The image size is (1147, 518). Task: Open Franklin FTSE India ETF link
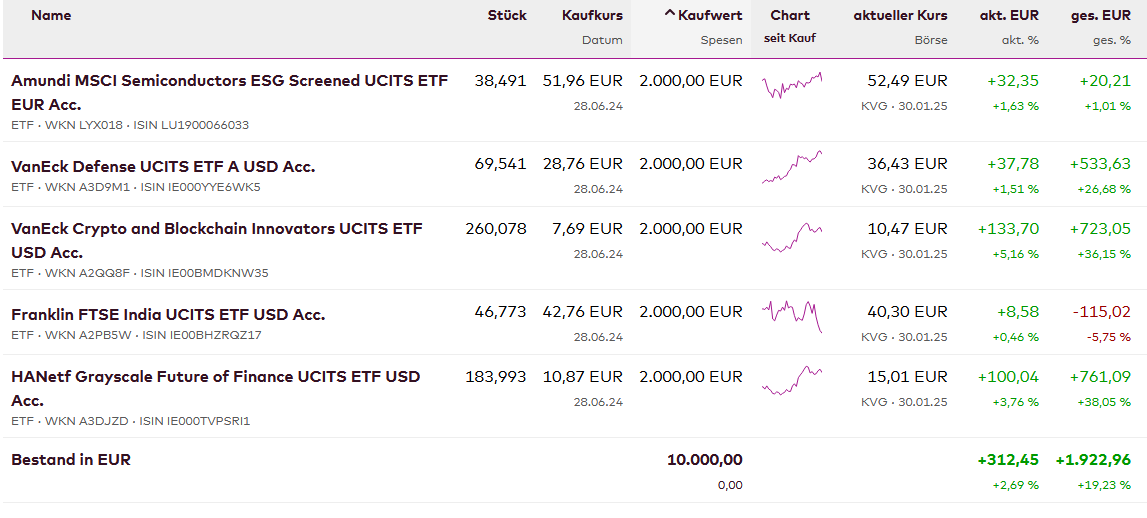pyautogui.click(x=168, y=314)
